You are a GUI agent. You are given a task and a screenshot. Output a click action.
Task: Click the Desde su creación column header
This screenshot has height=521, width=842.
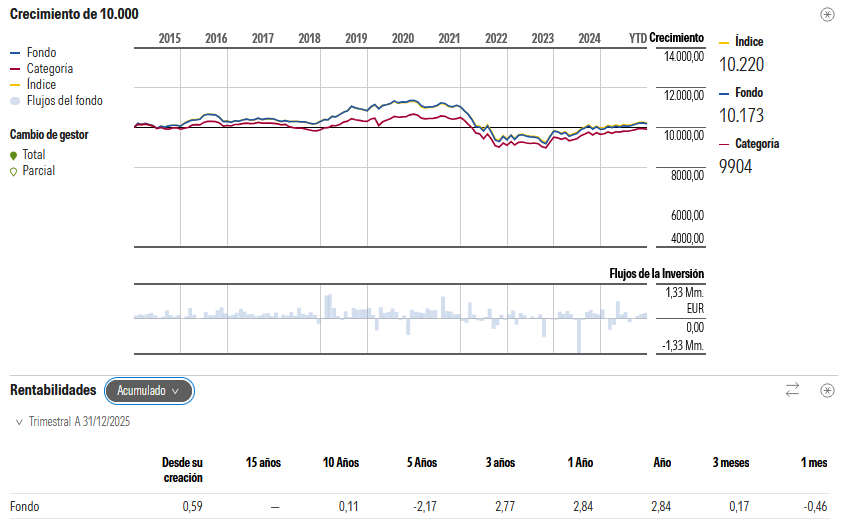(182, 470)
